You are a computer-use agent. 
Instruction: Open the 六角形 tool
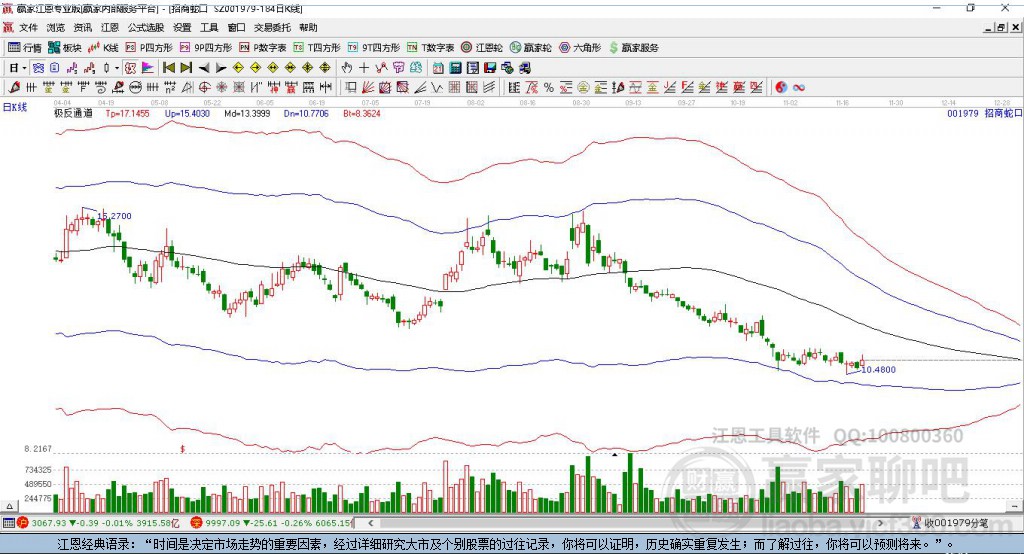(580, 48)
